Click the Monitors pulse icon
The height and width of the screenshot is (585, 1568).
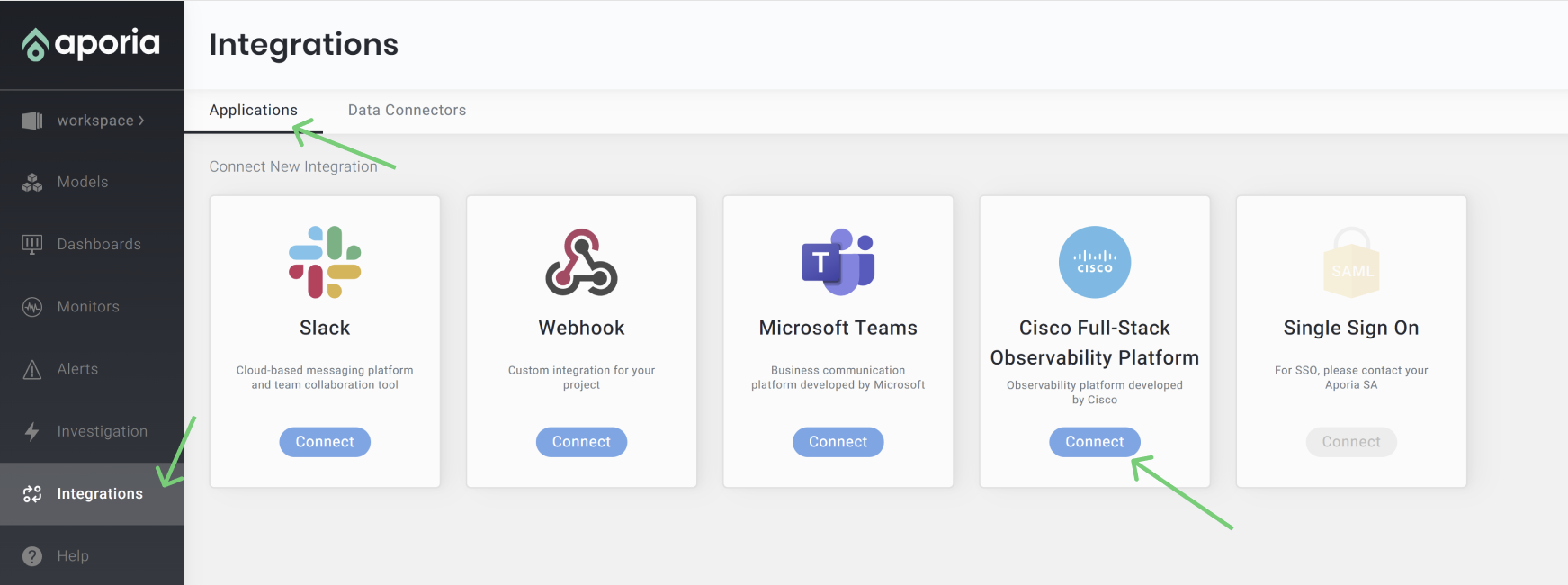tap(32, 307)
